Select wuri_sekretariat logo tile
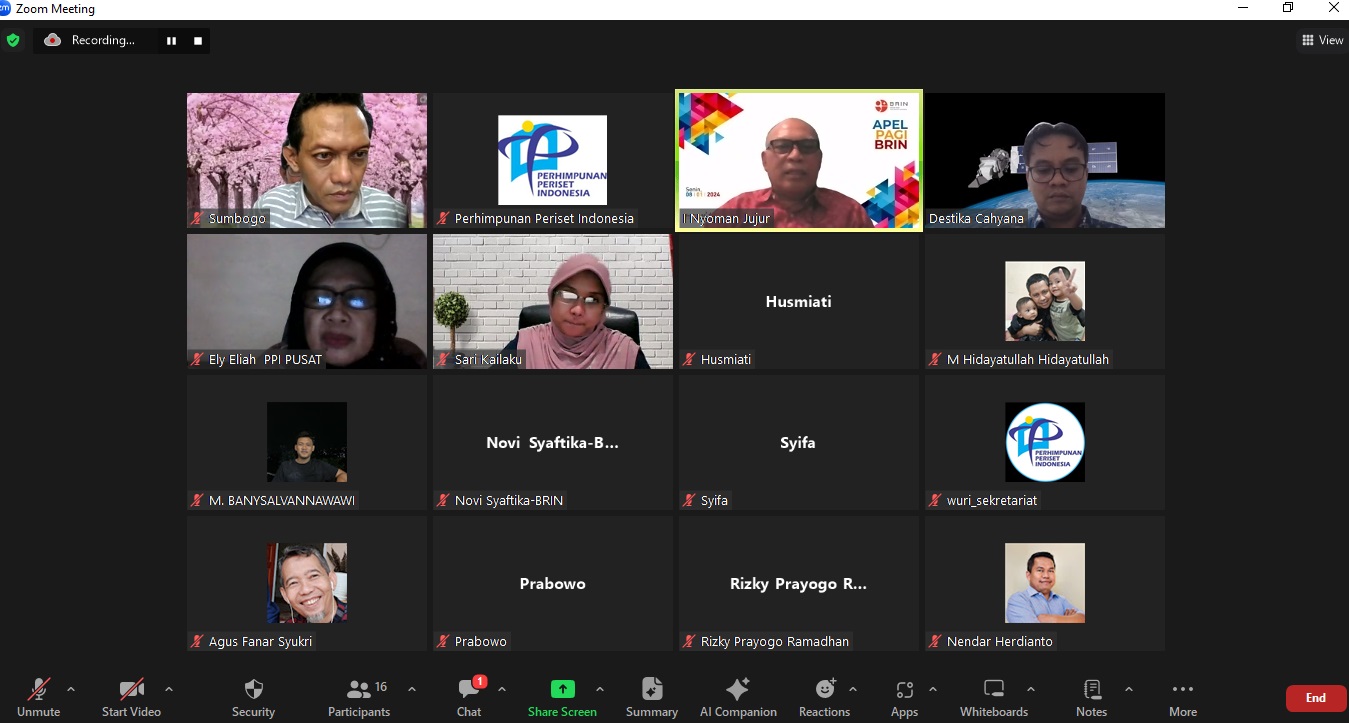The width and height of the screenshot is (1349, 723). tap(1045, 442)
